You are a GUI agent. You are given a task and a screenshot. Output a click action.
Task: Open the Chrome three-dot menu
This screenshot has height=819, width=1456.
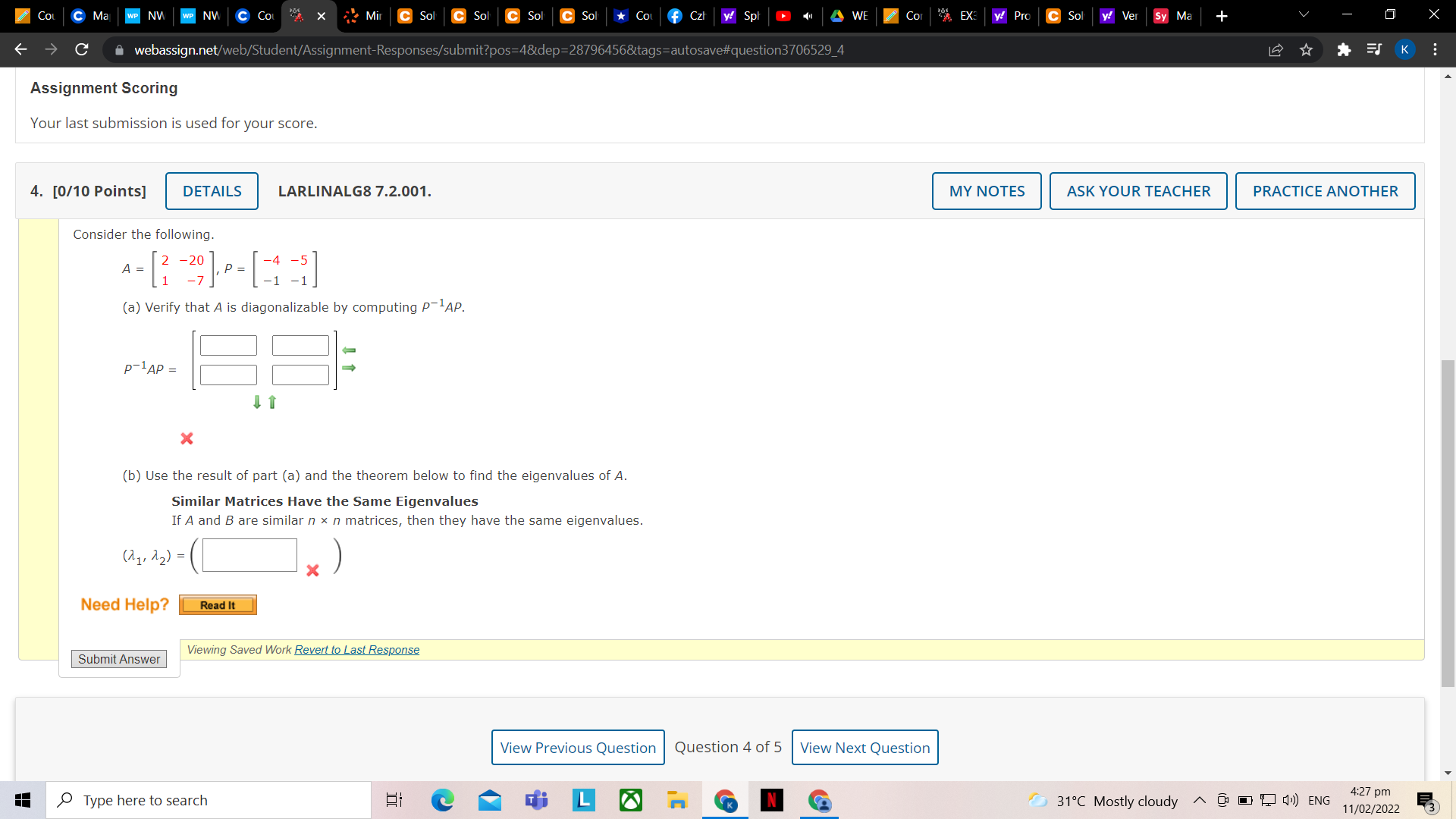1435,50
